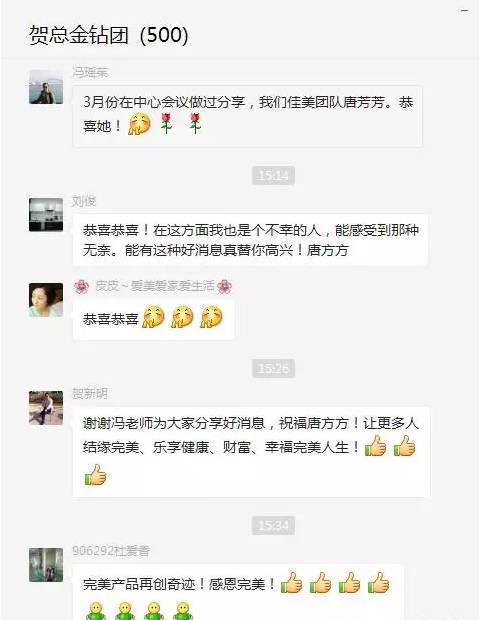This screenshot has height=620, width=485.
Task: Click the sender name 刘俊
Action: point(84,201)
